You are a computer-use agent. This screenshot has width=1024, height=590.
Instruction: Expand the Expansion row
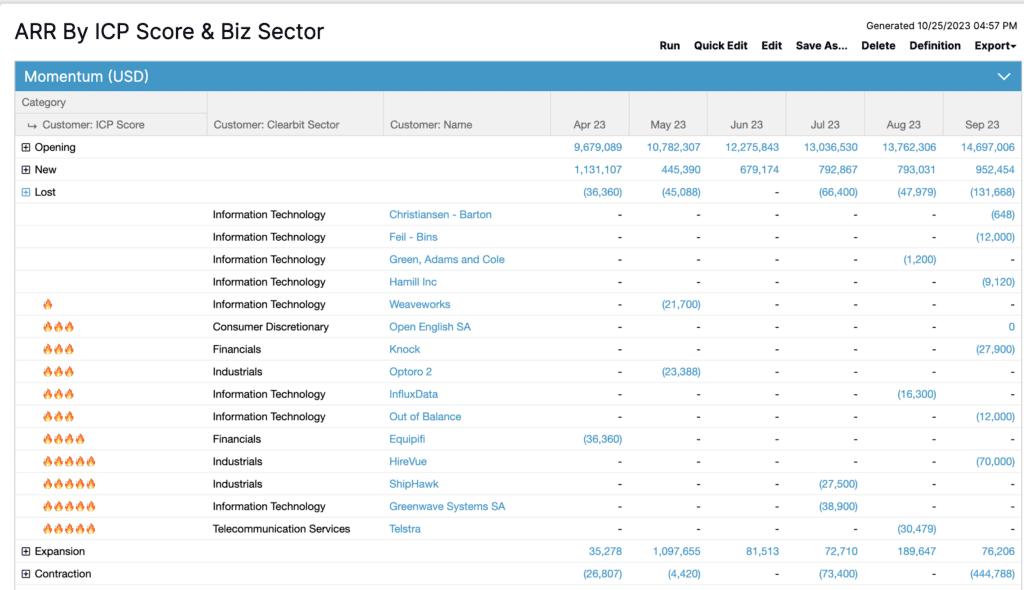pos(25,551)
